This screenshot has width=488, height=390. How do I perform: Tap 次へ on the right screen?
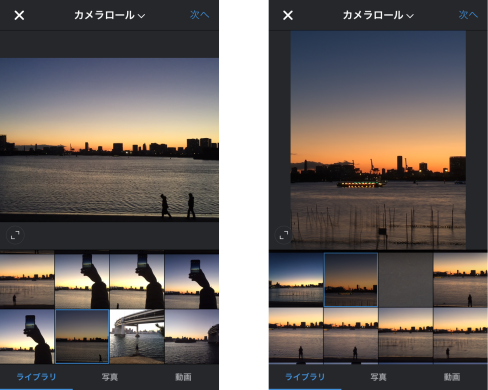(468, 15)
